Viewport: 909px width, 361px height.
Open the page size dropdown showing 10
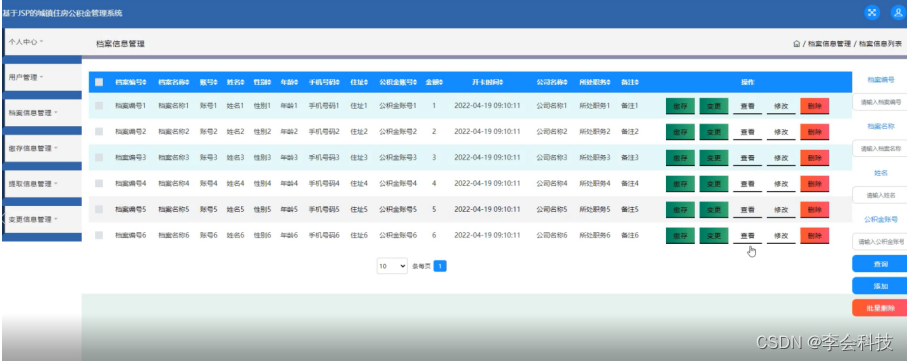pos(392,266)
